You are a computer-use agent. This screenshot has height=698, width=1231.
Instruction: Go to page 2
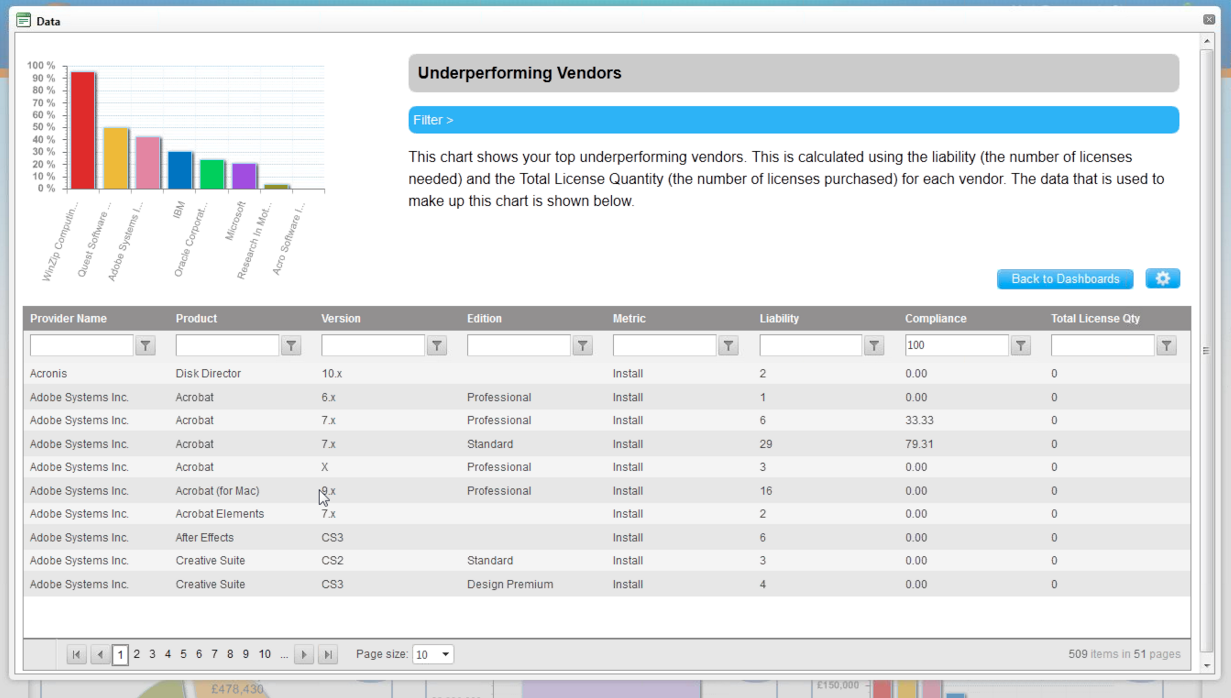click(x=137, y=654)
